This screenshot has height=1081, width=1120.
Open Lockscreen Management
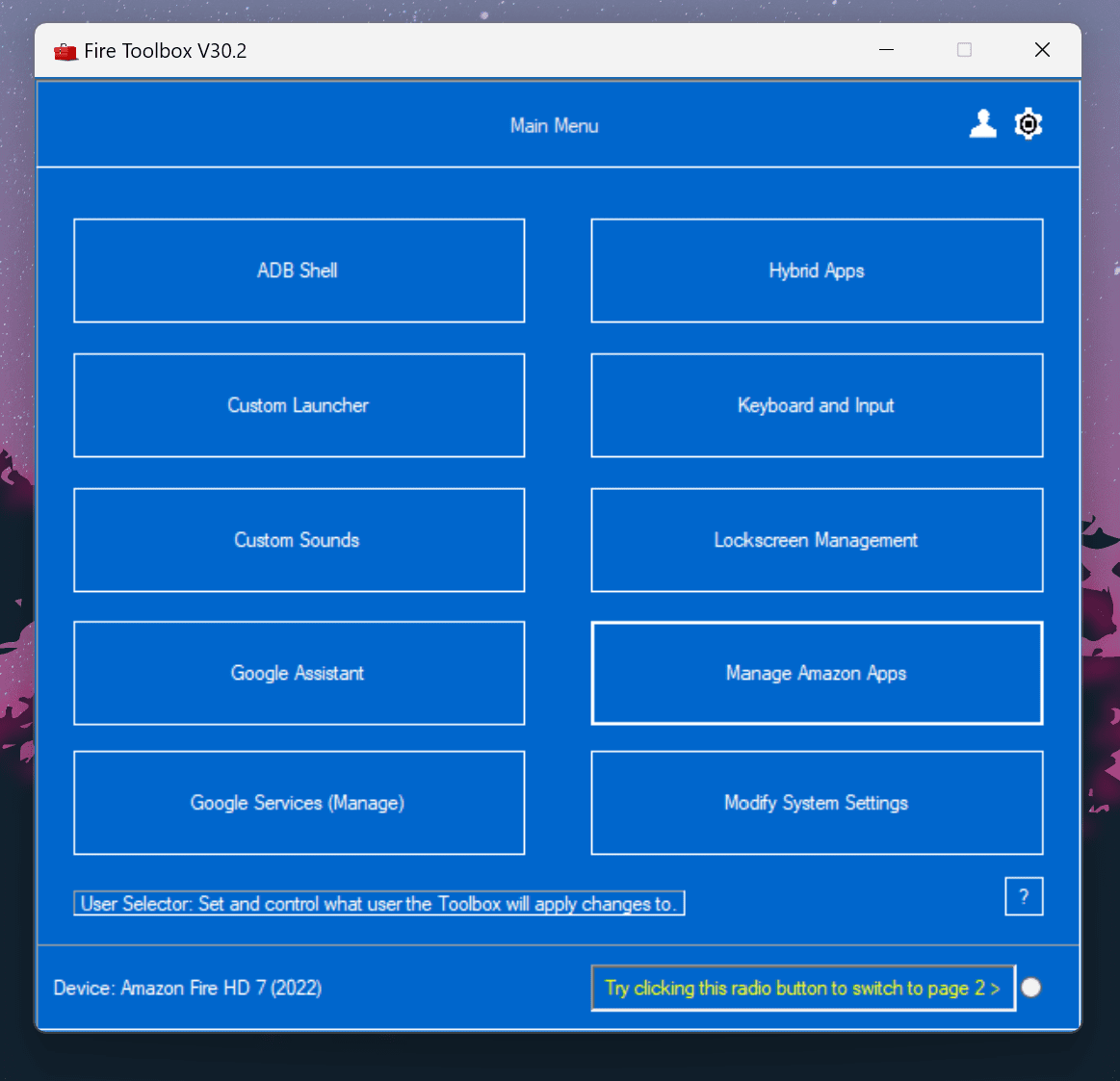pos(817,540)
